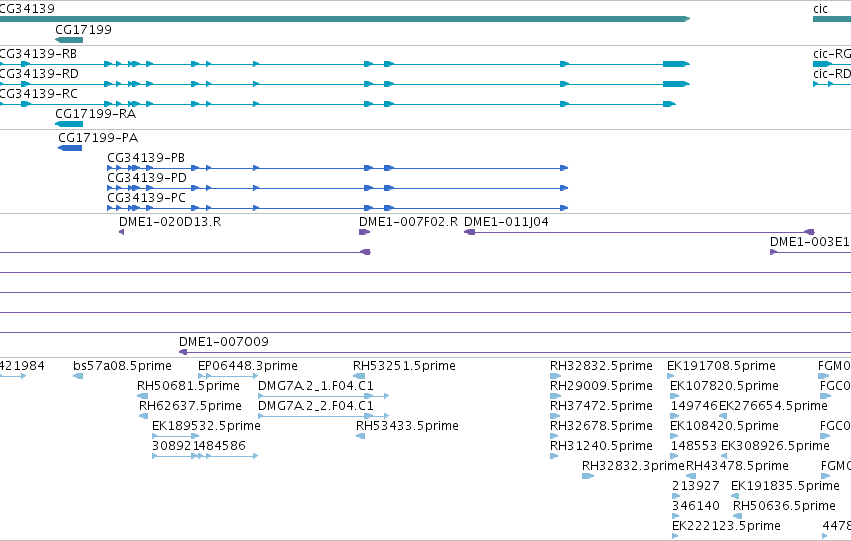This screenshot has width=851, height=541.
Task: Select the cic gene label
Action: click(820, 9)
